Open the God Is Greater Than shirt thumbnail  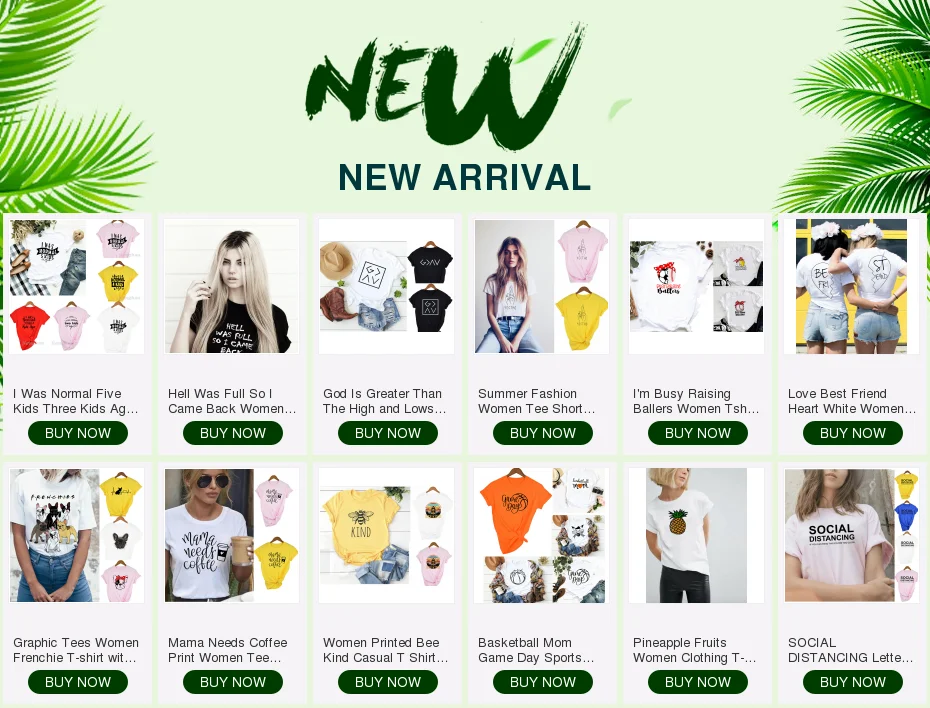tap(387, 286)
